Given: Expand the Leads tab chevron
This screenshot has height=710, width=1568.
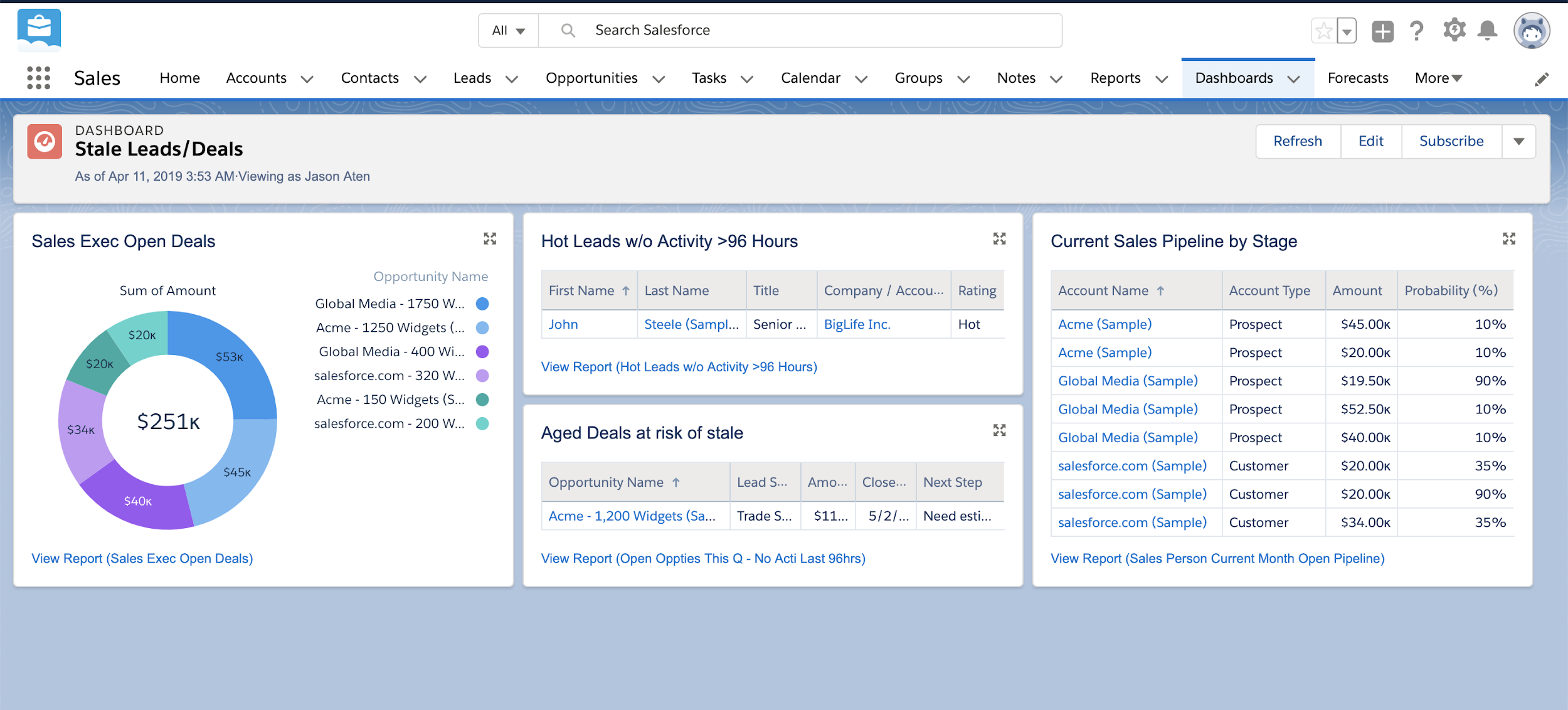Looking at the screenshot, I should click(512, 79).
